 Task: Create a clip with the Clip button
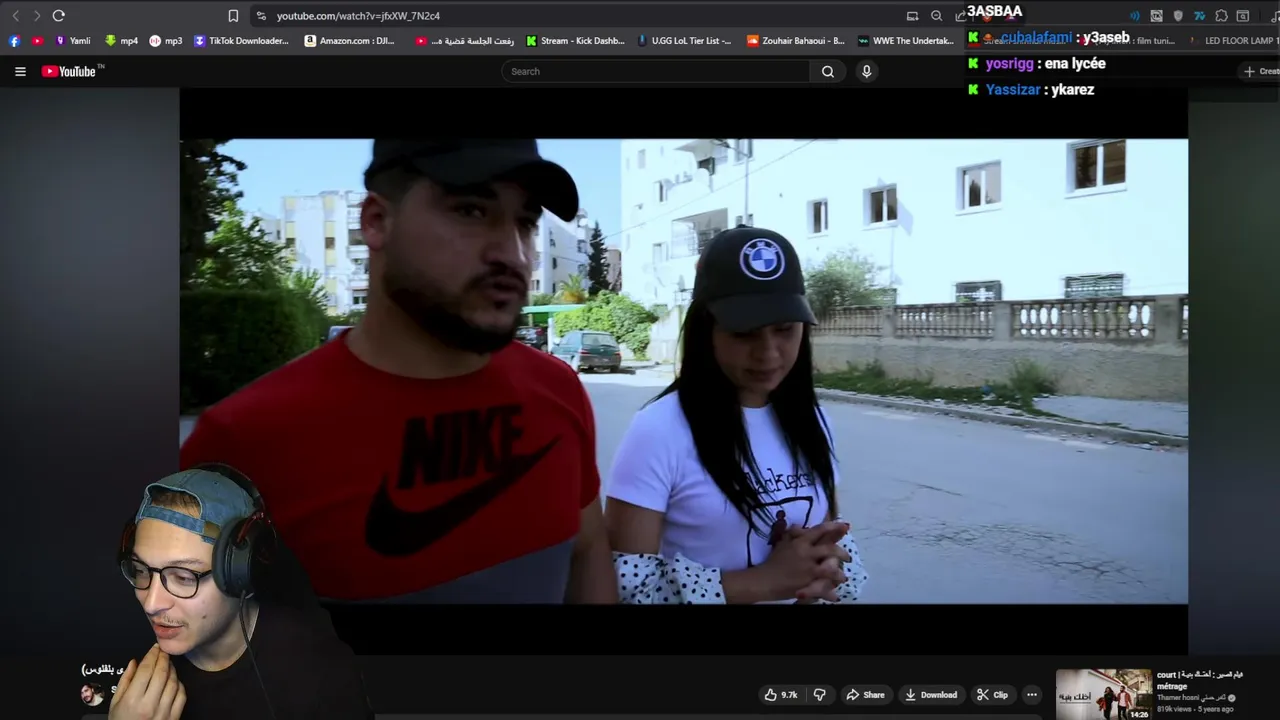[992, 695]
